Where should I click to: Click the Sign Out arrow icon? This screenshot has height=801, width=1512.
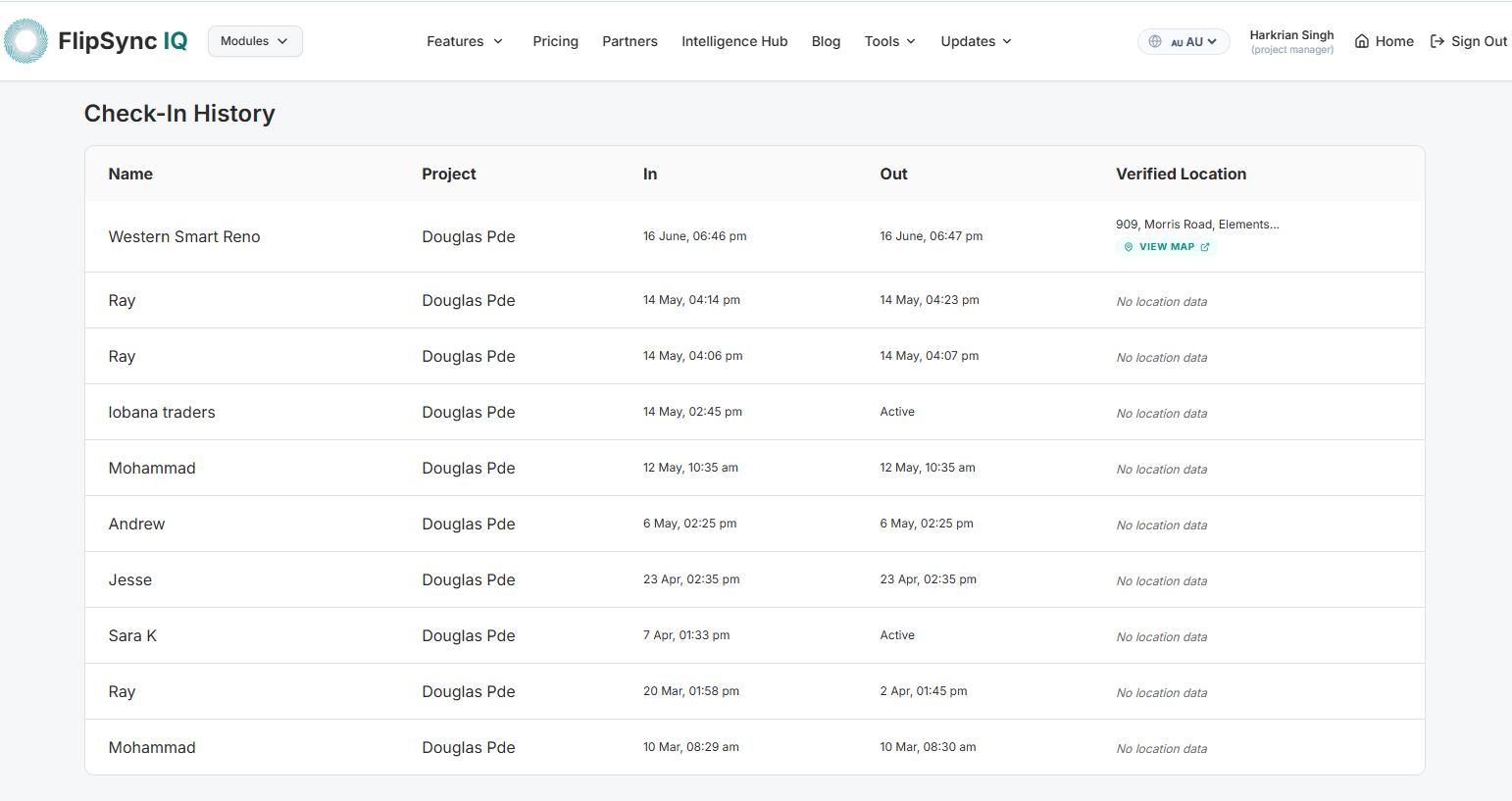(x=1437, y=41)
